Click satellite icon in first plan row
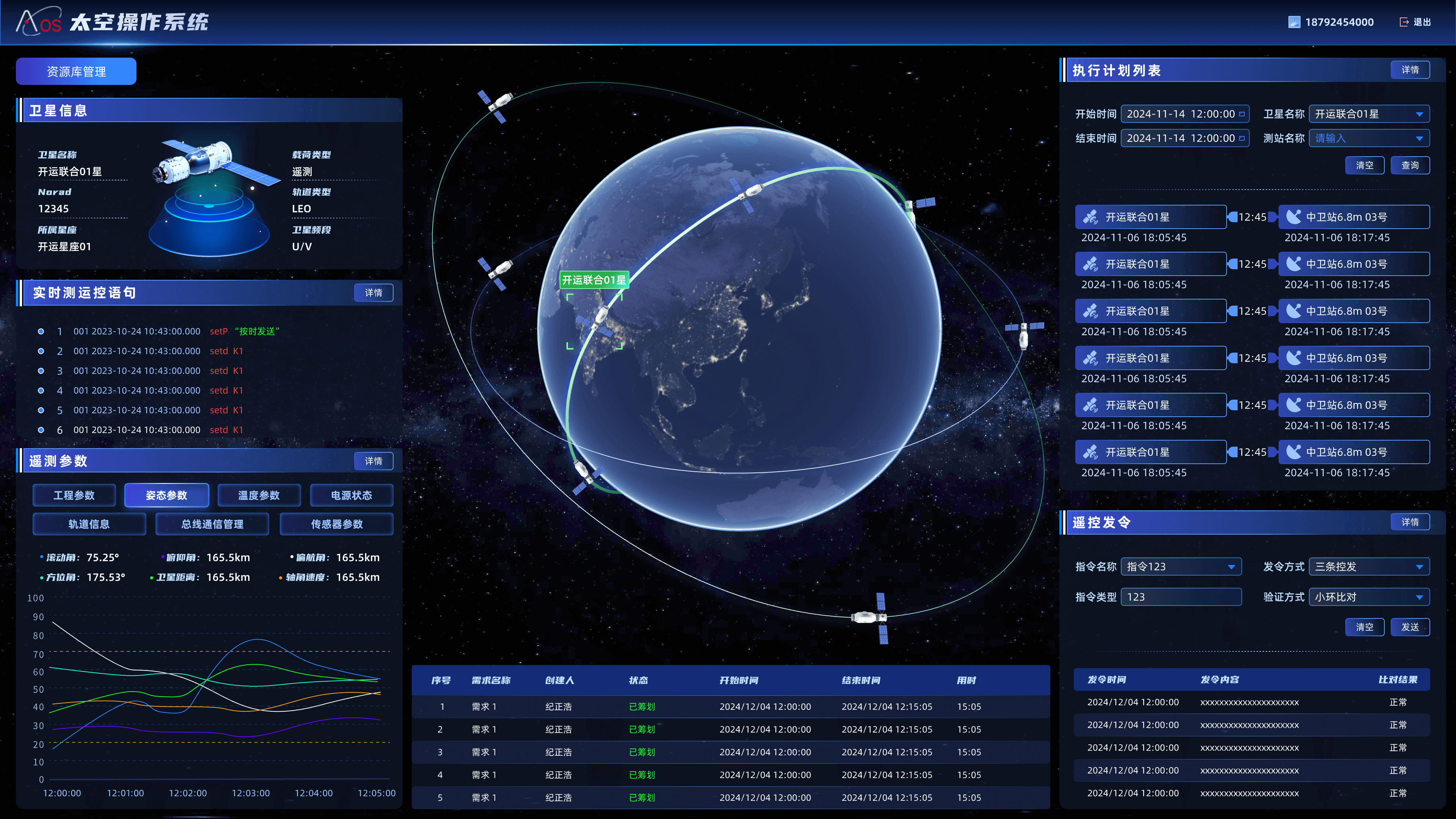 tap(1090, 217)
